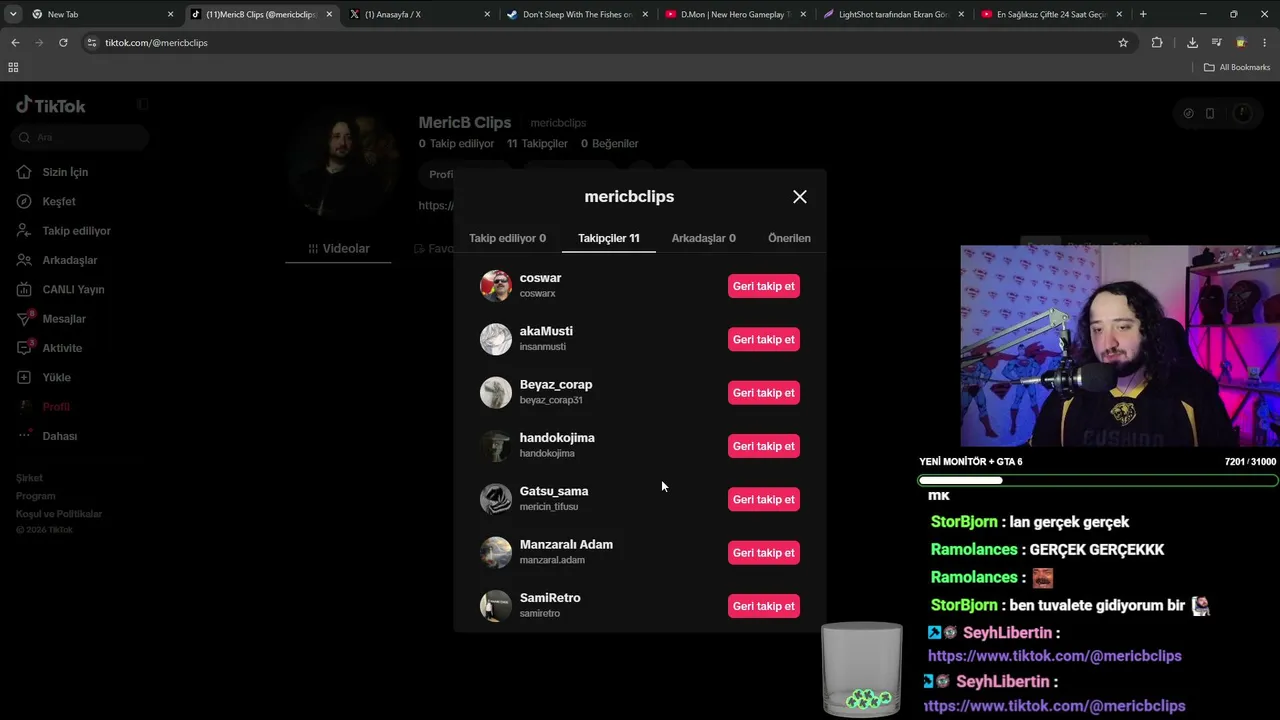
Task: Open akaMusti's profile avatar
Action: click(496, 339)
